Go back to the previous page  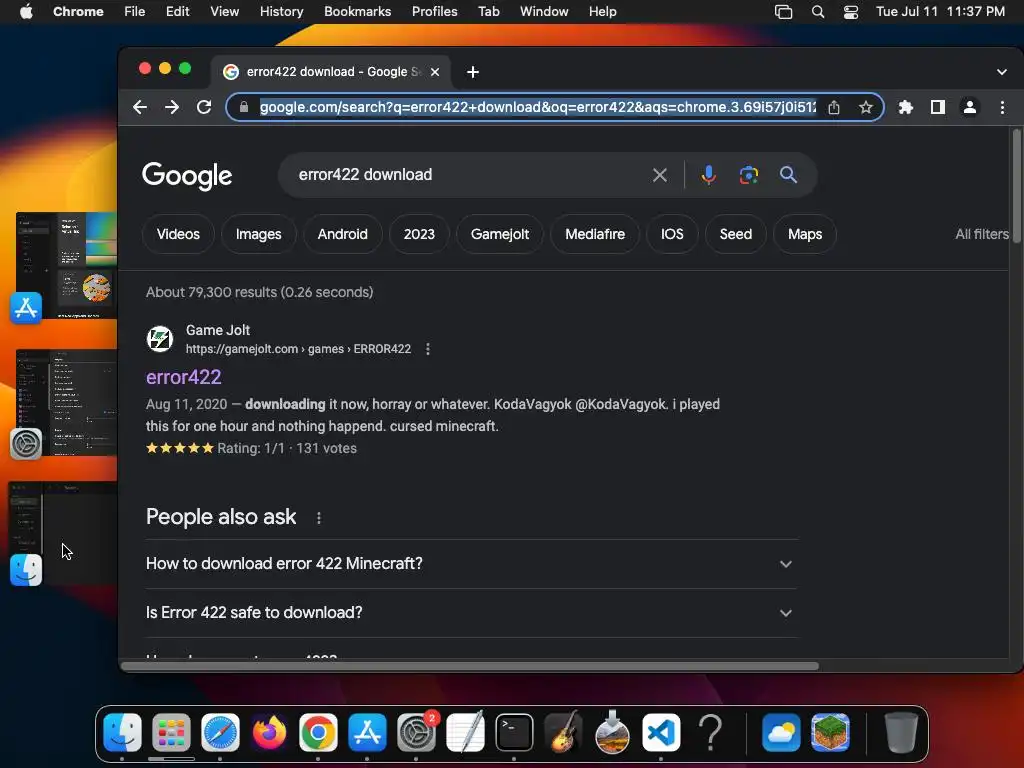(140, 107)
